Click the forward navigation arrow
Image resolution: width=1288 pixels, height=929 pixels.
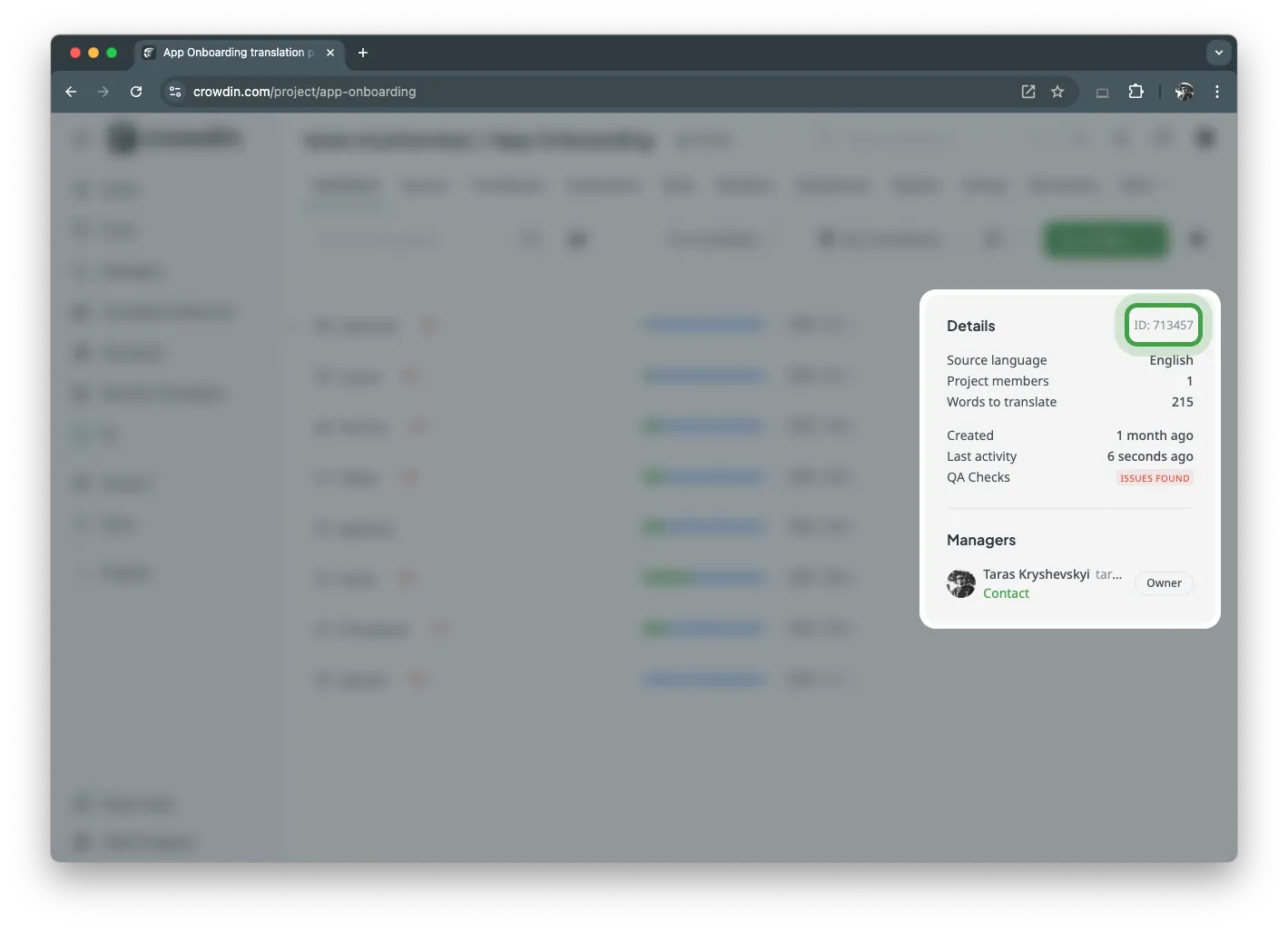[x=103, y=92]
